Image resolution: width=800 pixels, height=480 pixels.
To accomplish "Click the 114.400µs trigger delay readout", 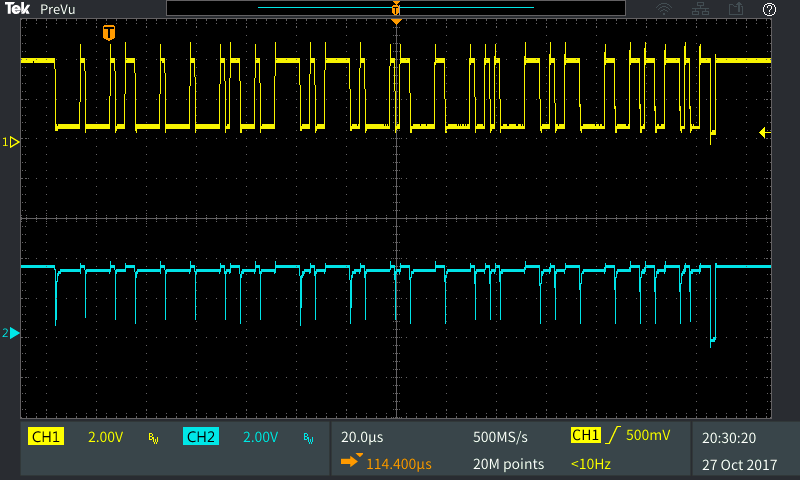I will (398, 464).
